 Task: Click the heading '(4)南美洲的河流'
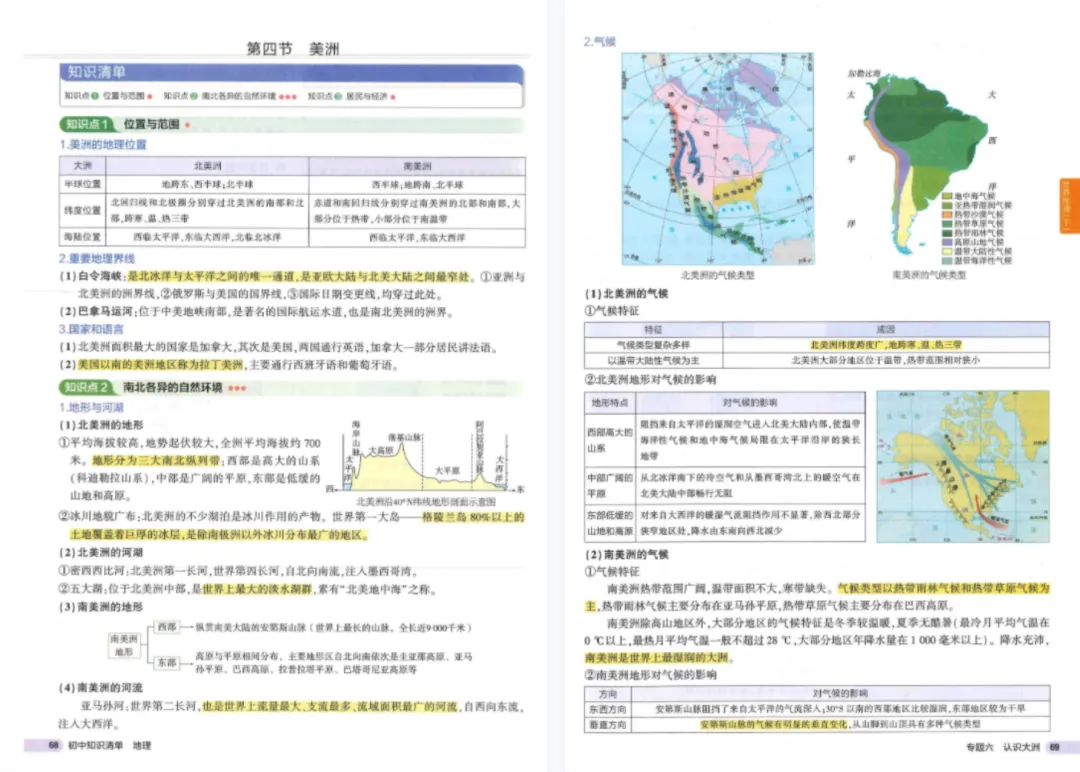click(101, 687)
